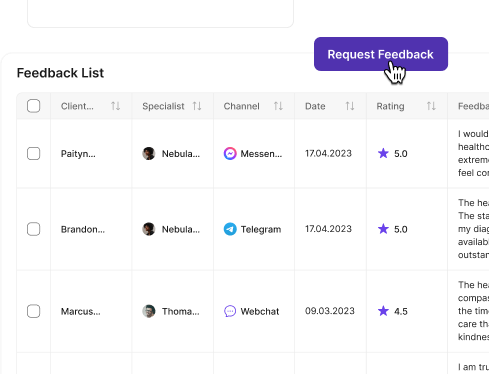Click the Webchat channel icon
489x374 pixels.
click(230, 311)
